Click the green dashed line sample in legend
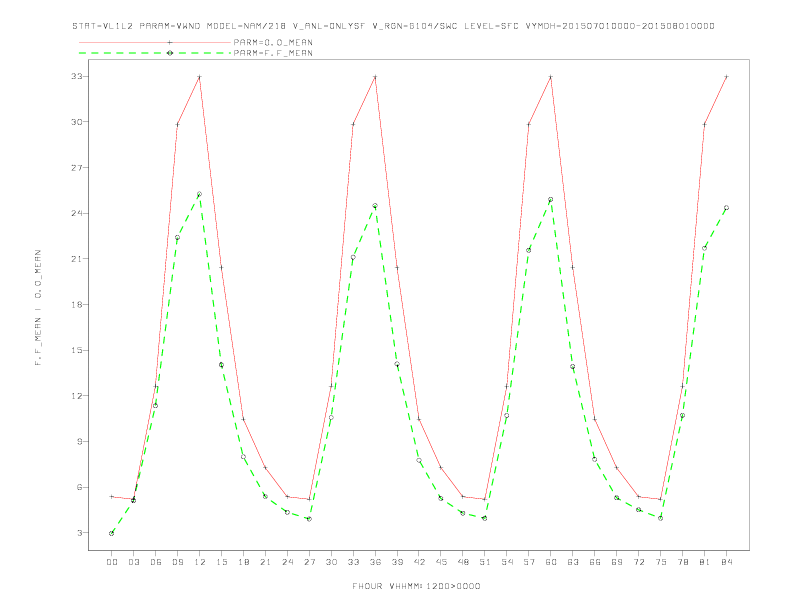The image size is (792, 612). (155, 53)
